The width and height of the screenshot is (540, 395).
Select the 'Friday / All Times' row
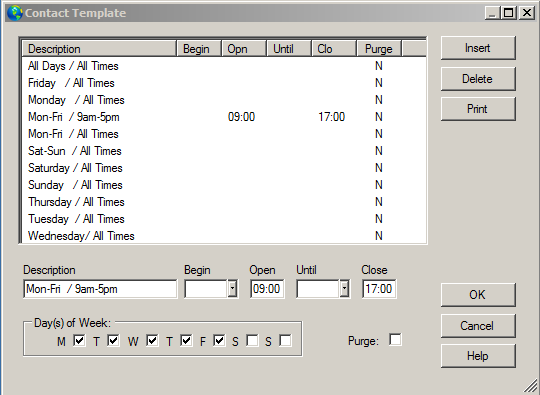(224, 83)
